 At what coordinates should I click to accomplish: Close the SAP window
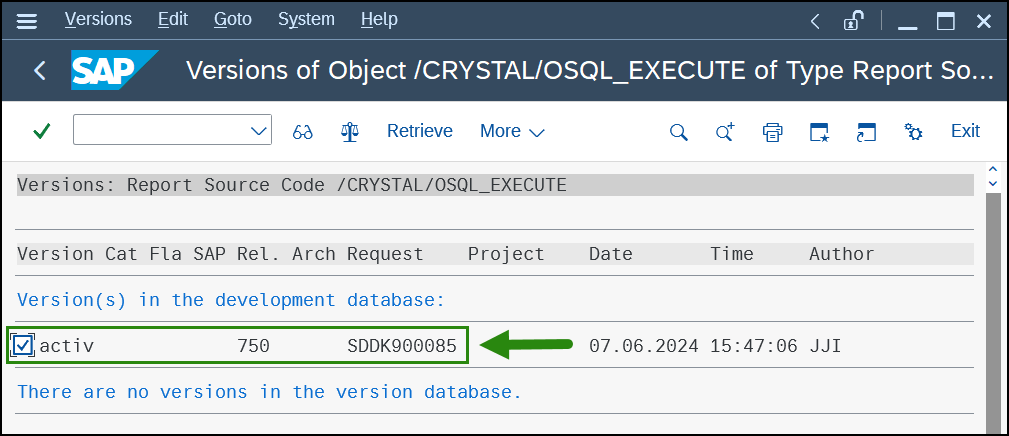[x=984, y=22]
